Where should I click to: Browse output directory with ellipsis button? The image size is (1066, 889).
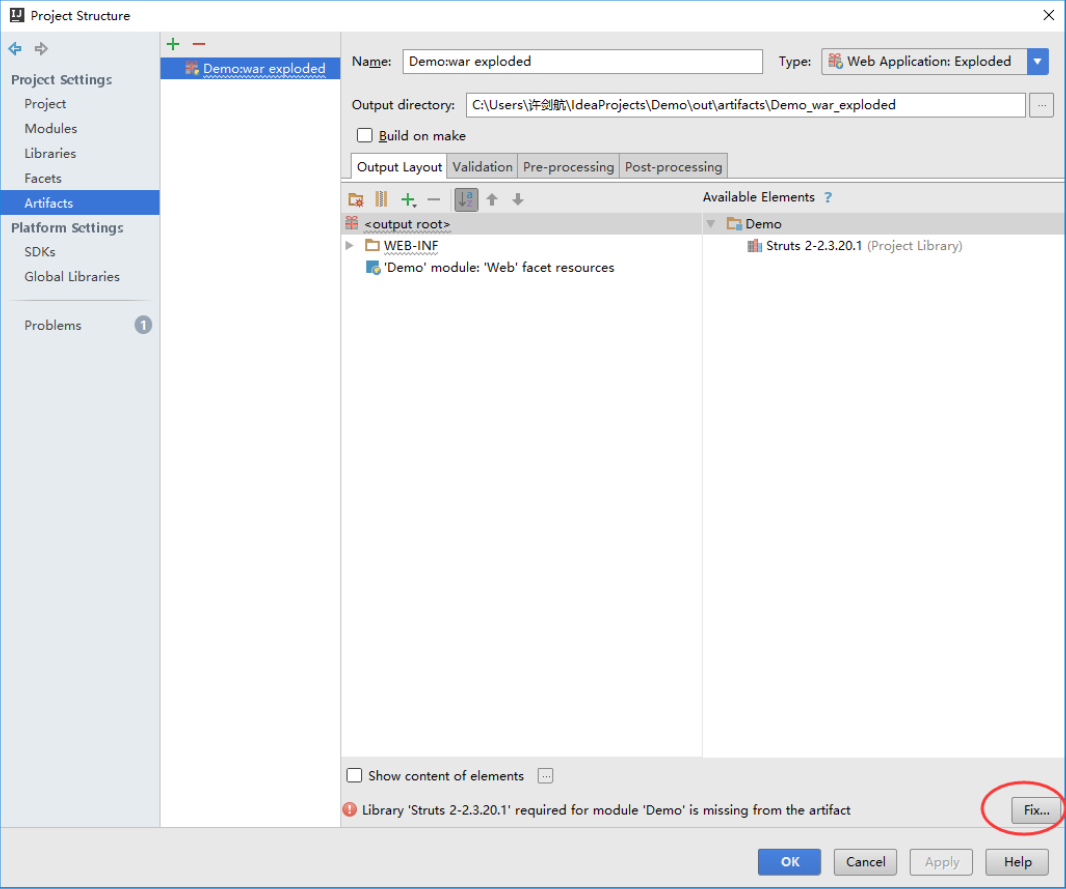1041,105
